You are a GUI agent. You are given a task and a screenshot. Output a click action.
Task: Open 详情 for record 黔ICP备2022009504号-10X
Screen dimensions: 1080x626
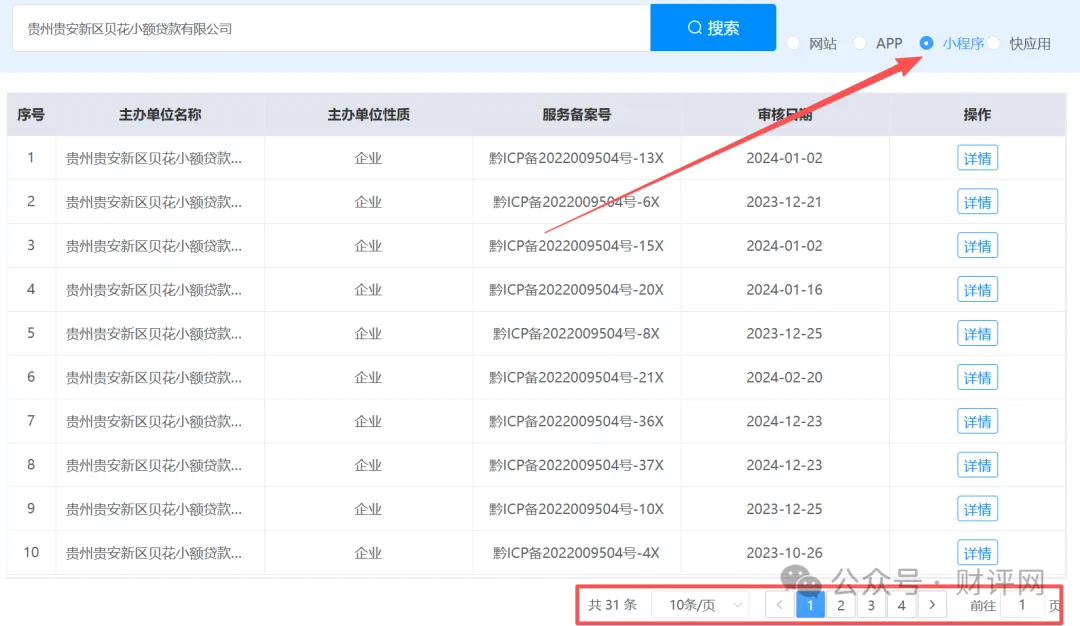(x=977, y=509)
